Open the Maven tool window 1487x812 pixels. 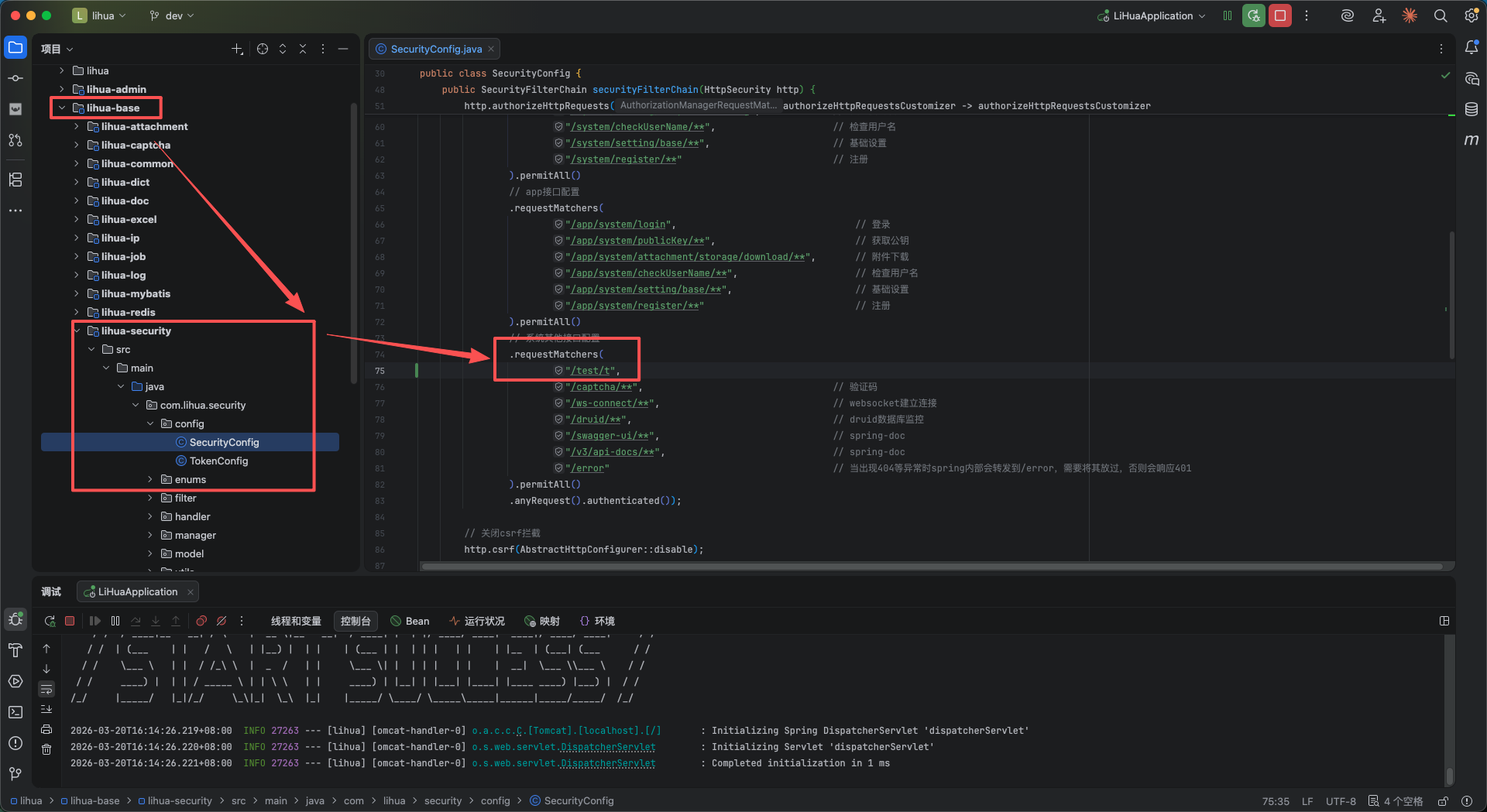click(1472, 140)
